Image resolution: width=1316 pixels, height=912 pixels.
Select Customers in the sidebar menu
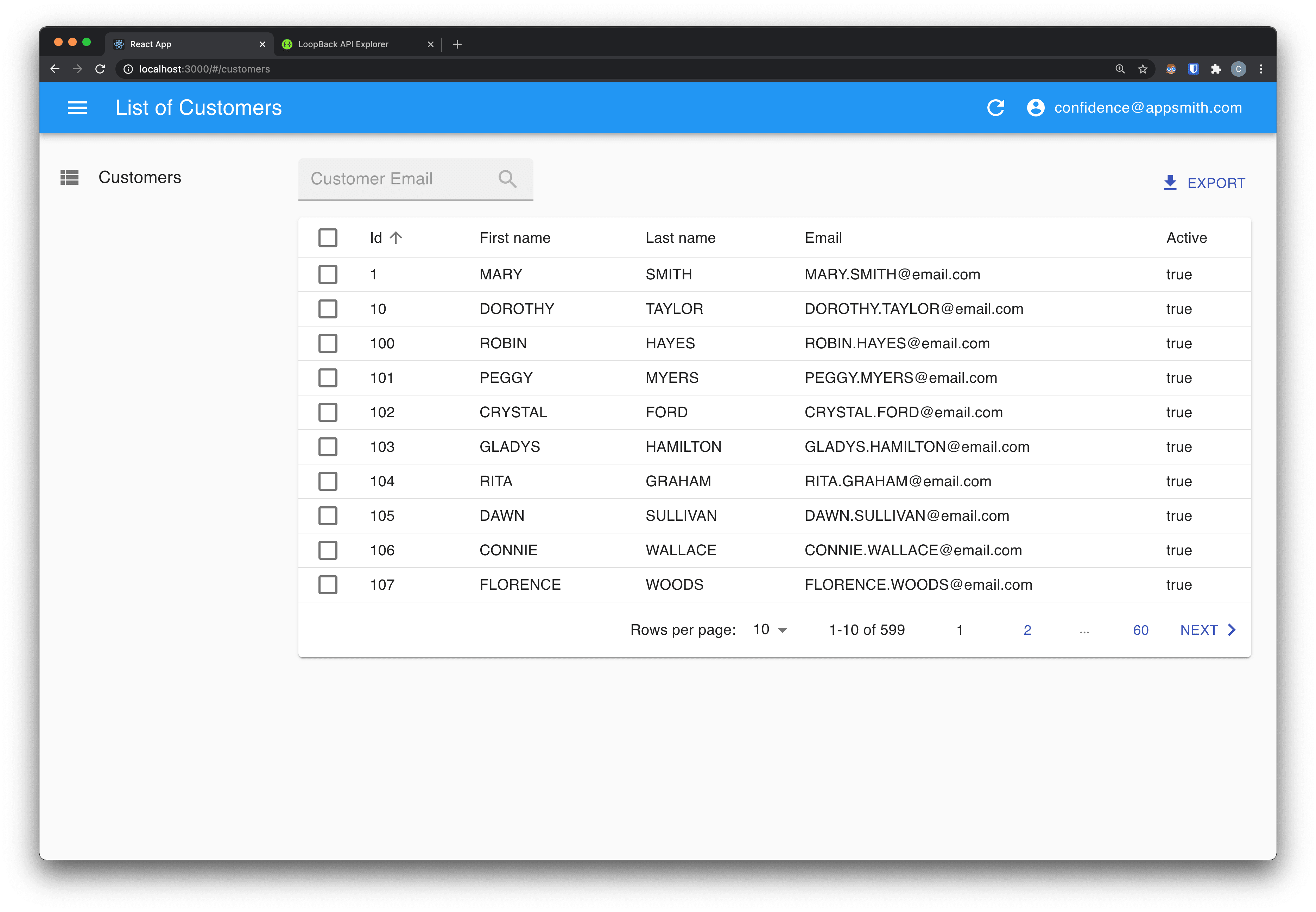139,178
